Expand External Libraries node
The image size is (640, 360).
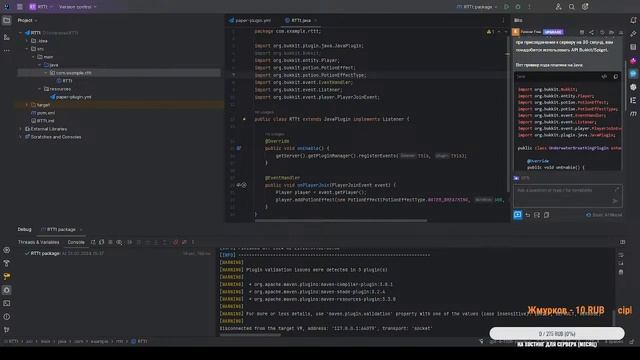point(20,129)
